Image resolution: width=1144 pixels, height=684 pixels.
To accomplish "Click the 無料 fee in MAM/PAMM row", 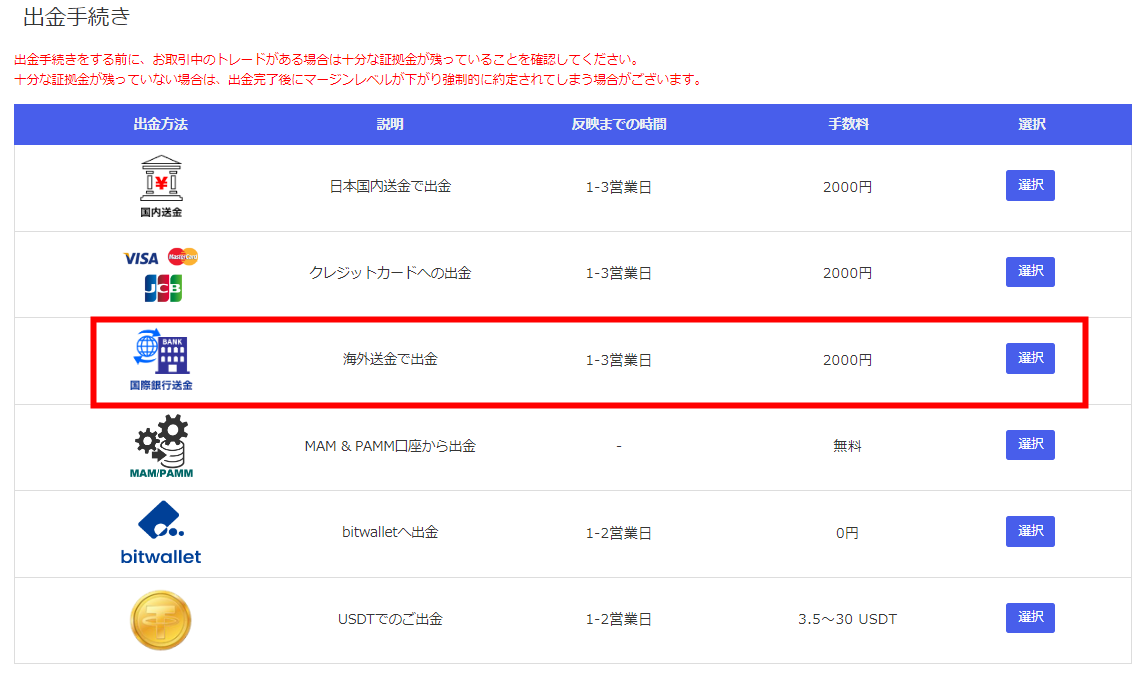I will pyautogui.click(x=848, y=446).
